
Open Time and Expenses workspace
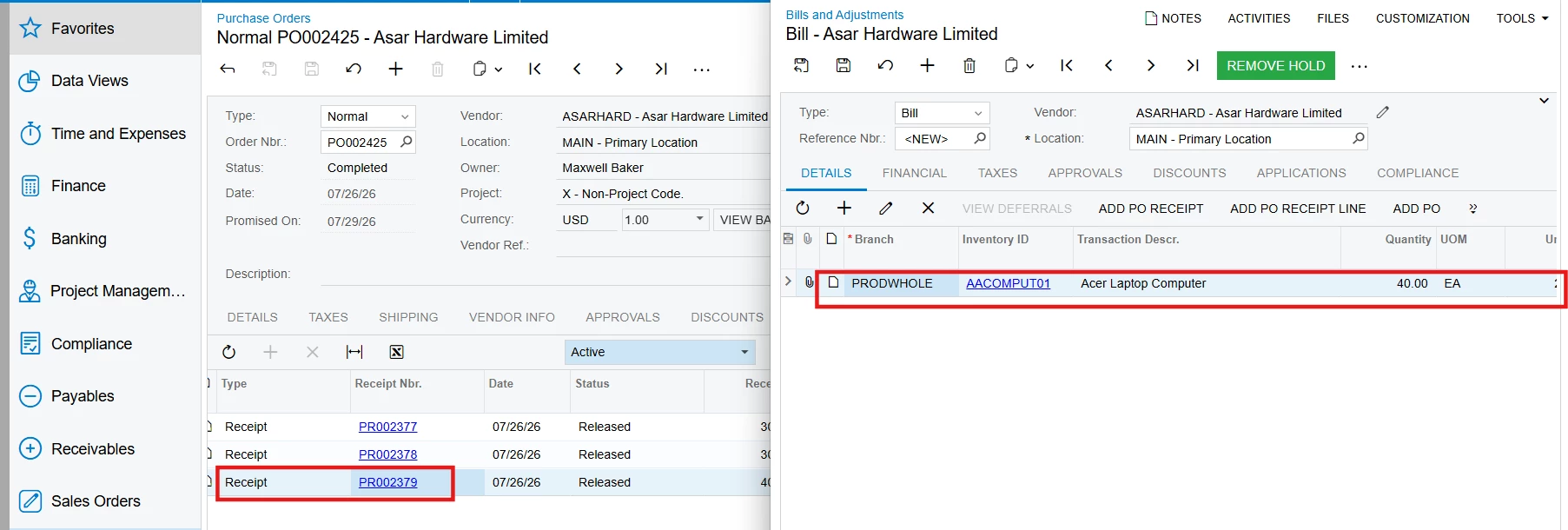(x=104, y=134)
